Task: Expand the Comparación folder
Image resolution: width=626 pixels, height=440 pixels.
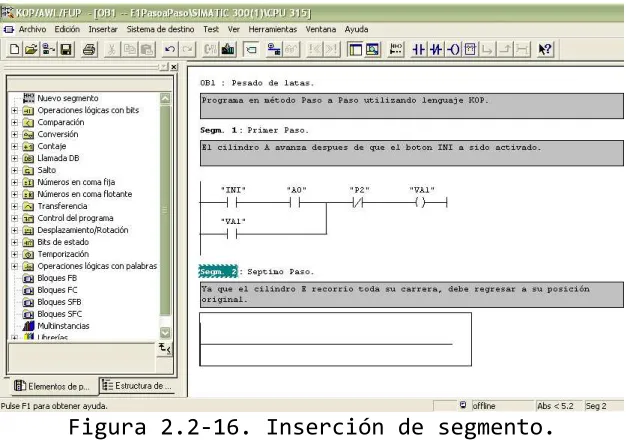Action: pyautogui.click(x=15, y=122)
